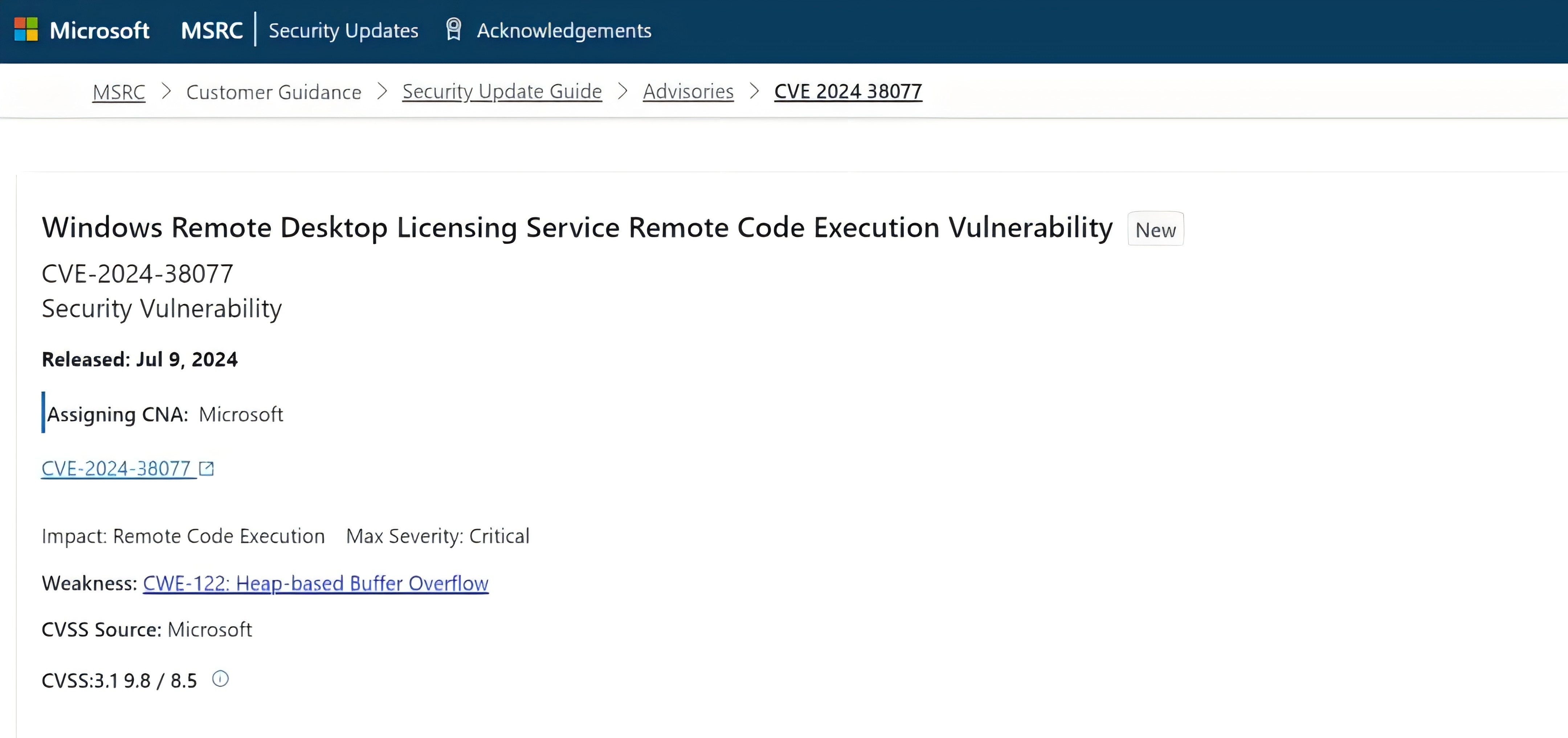Open the blue CVE-2024-38077 external link
Image resolution: width=1568 pixels, height=738 pixels.
116,468
